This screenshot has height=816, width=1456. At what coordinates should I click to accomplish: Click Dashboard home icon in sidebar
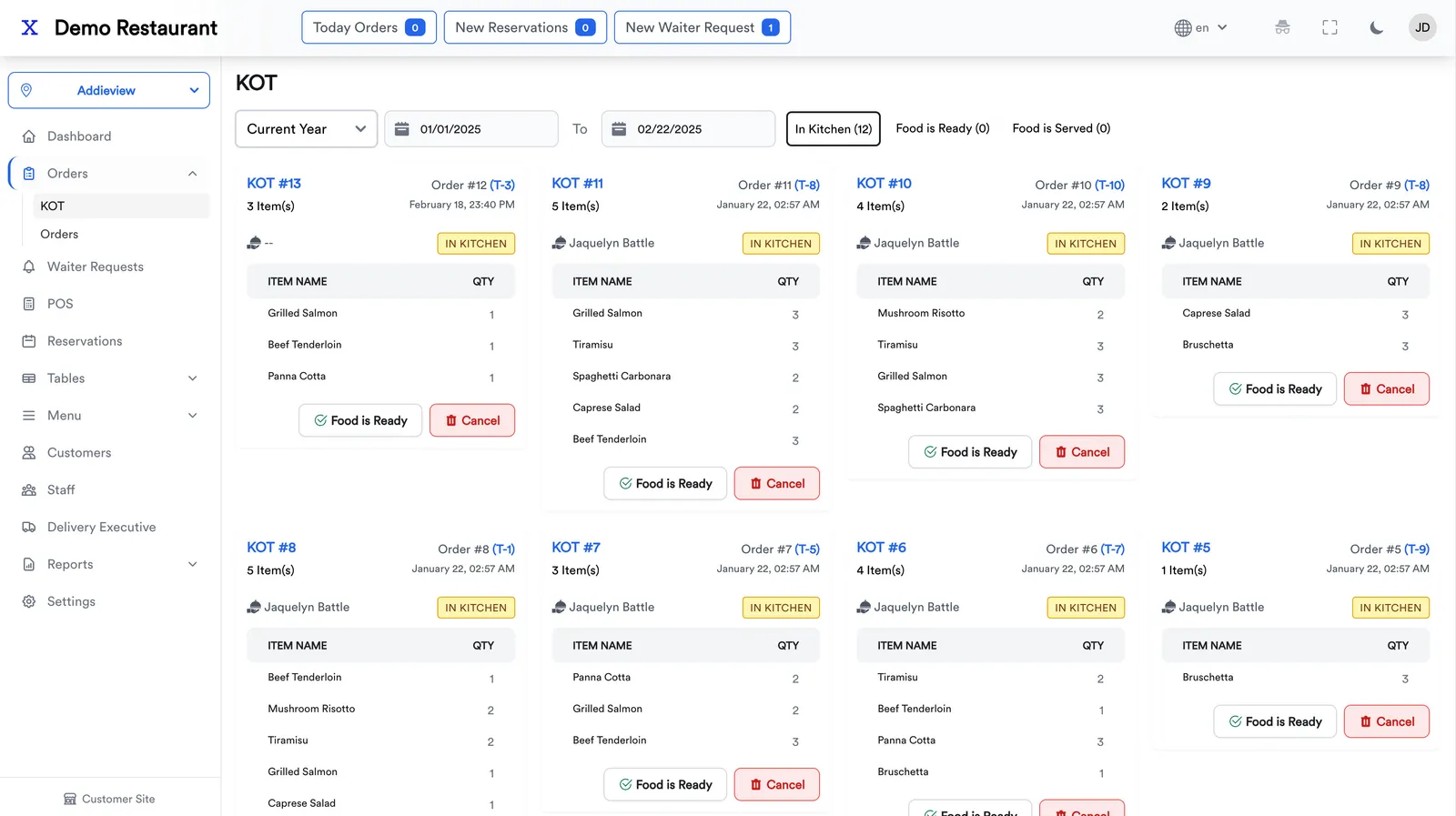point(29,136)
